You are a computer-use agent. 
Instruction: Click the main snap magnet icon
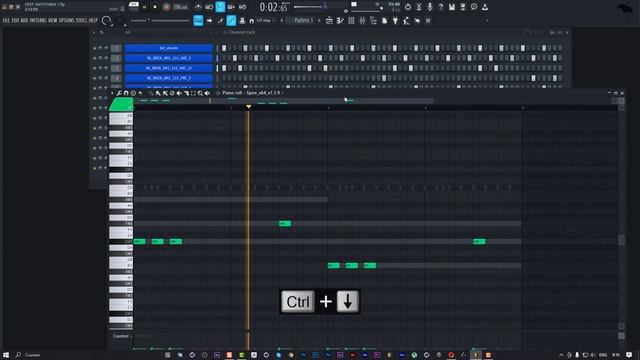click(251, 21)
